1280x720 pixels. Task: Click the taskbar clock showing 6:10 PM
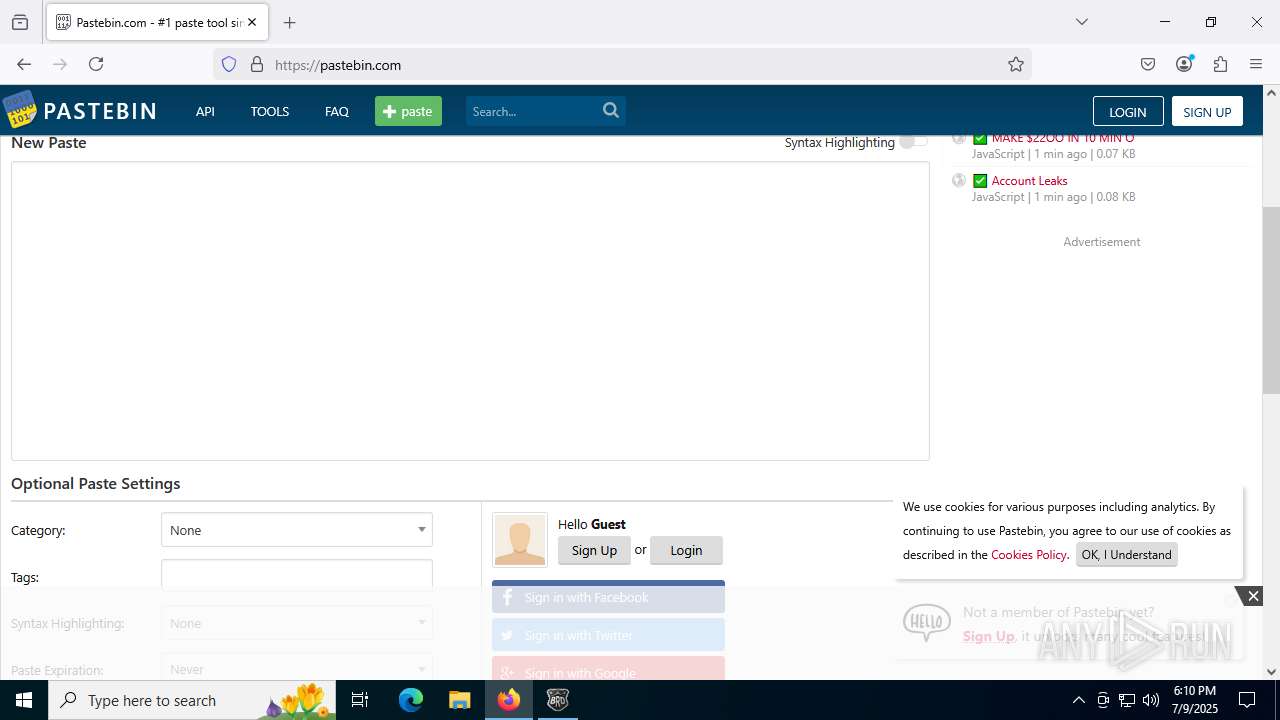pos(1194,700)
